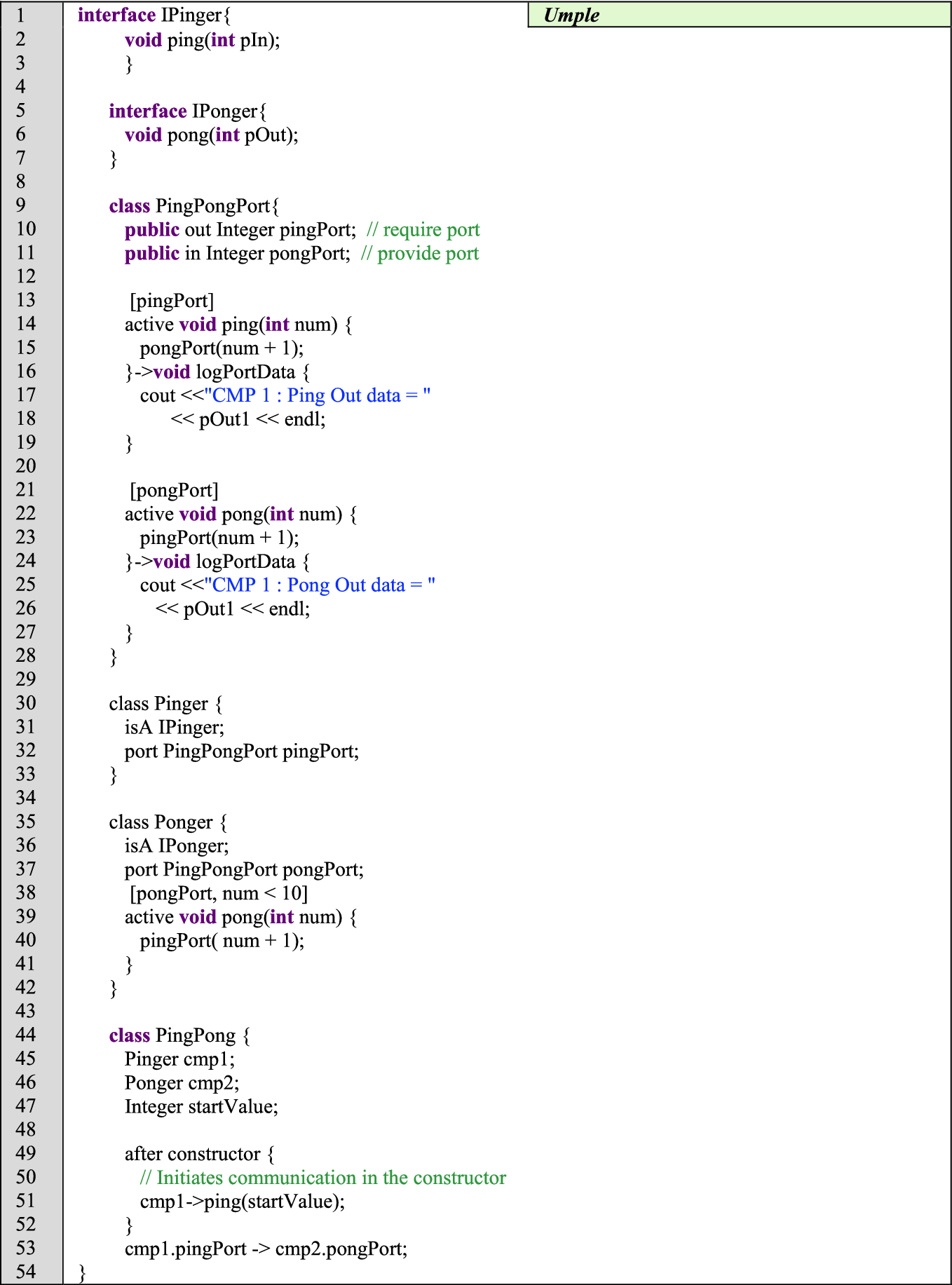Click 'public out Integer pingPort;' code
Viewport: 952px width, 1285px height.
pyautogui.click(x=240, y=230)
